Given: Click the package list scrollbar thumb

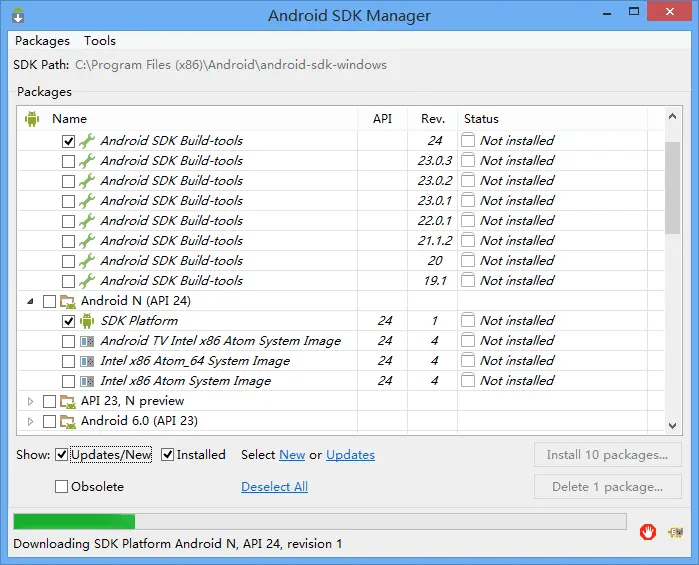Looking at the screenshot, I should tap(672, 187).
